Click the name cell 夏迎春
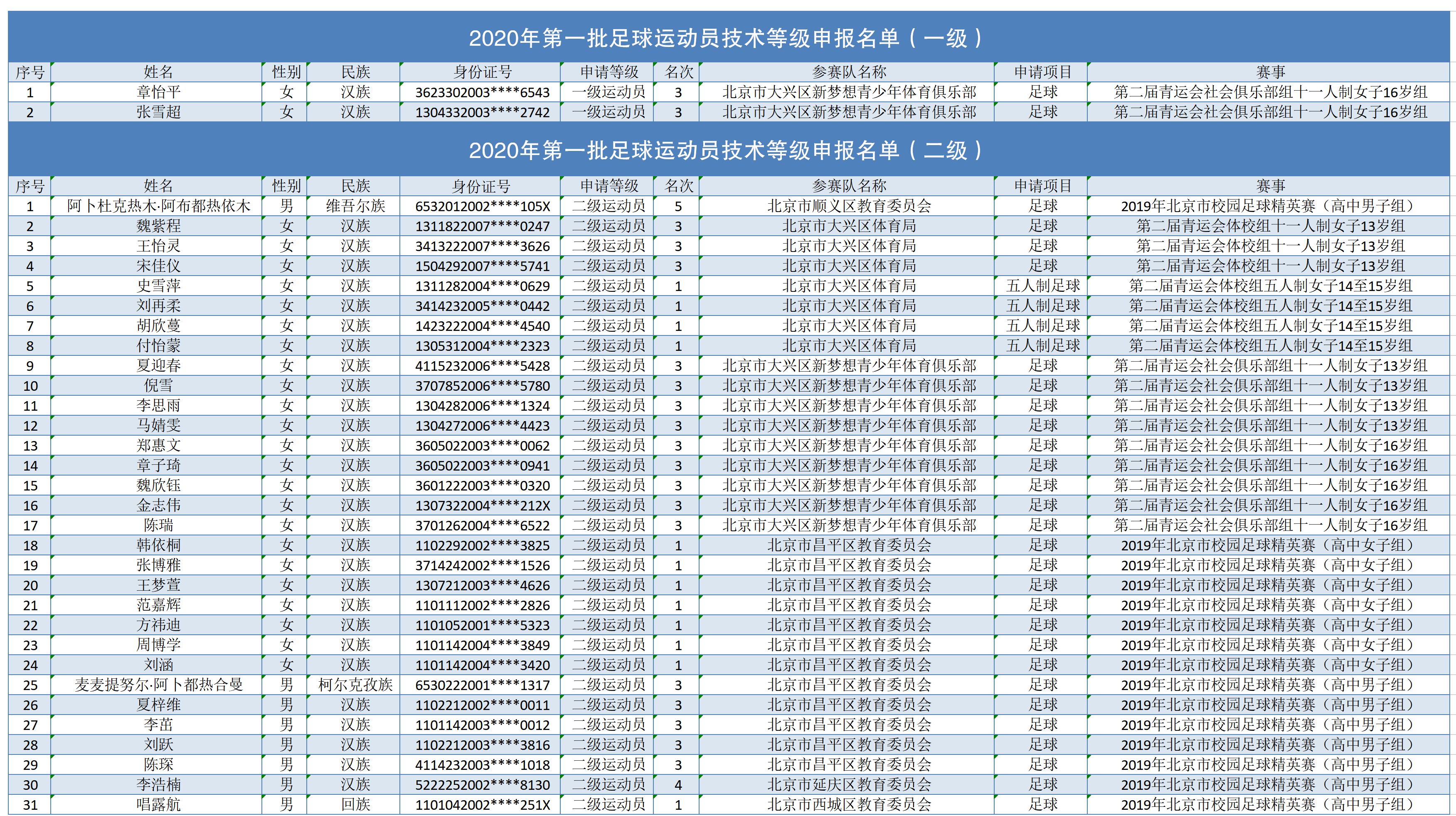 (x=158, y=366)
